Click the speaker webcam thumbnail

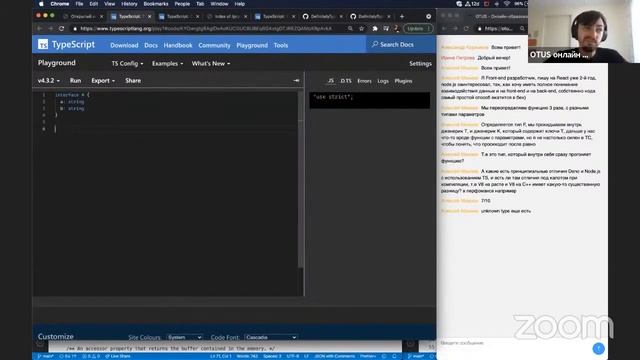[584, 31]
